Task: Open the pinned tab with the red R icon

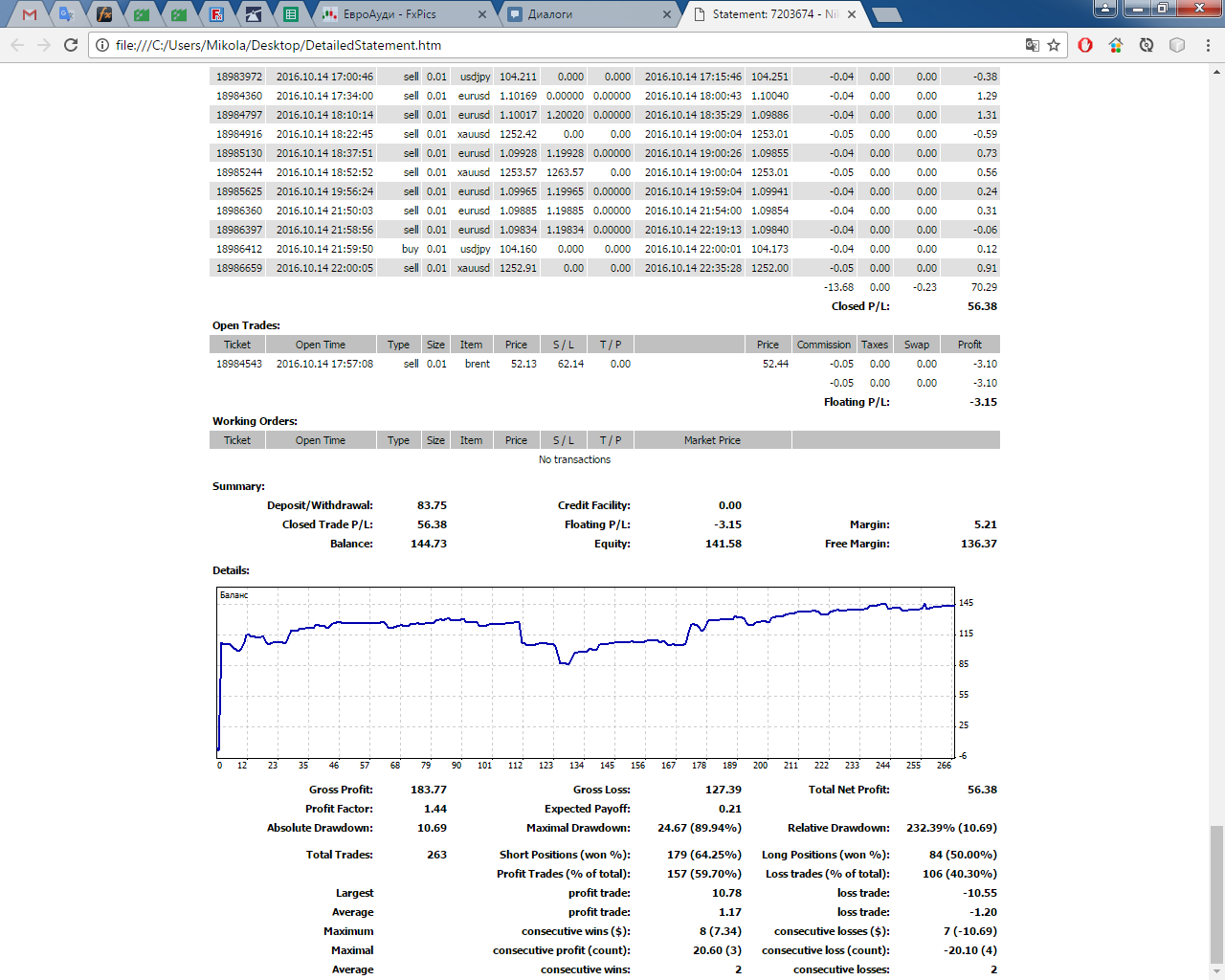Action: [x=216, y=14]
